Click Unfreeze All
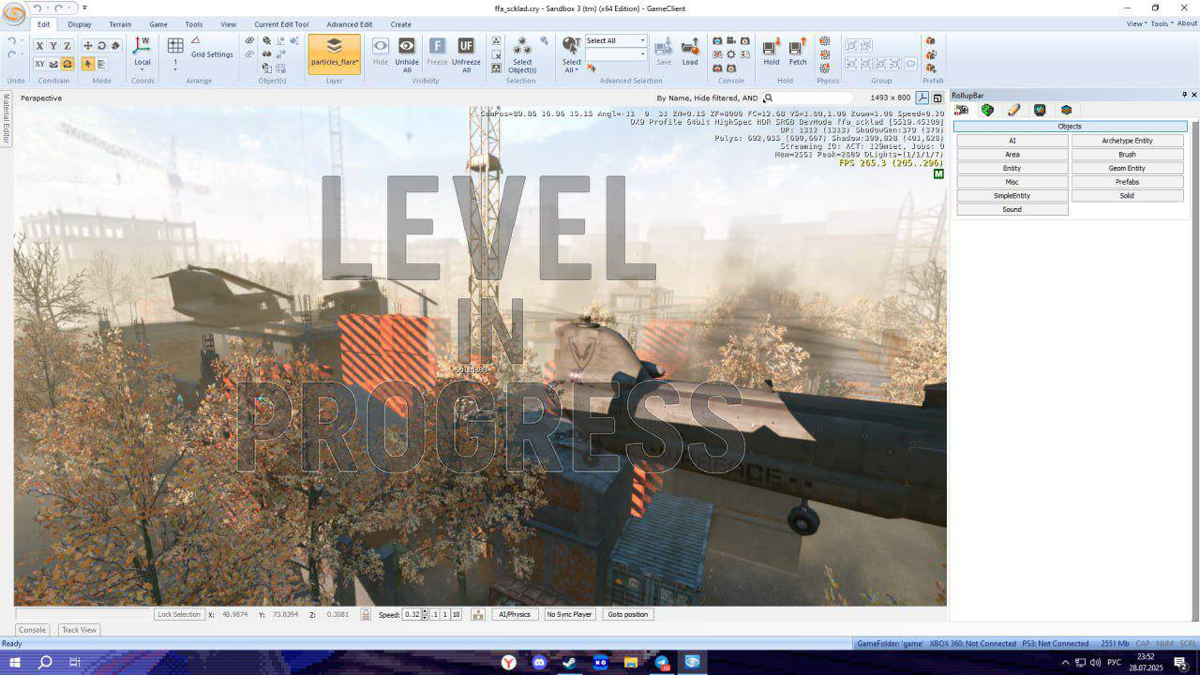This screenshot has width=1200, height=675. 466,54
